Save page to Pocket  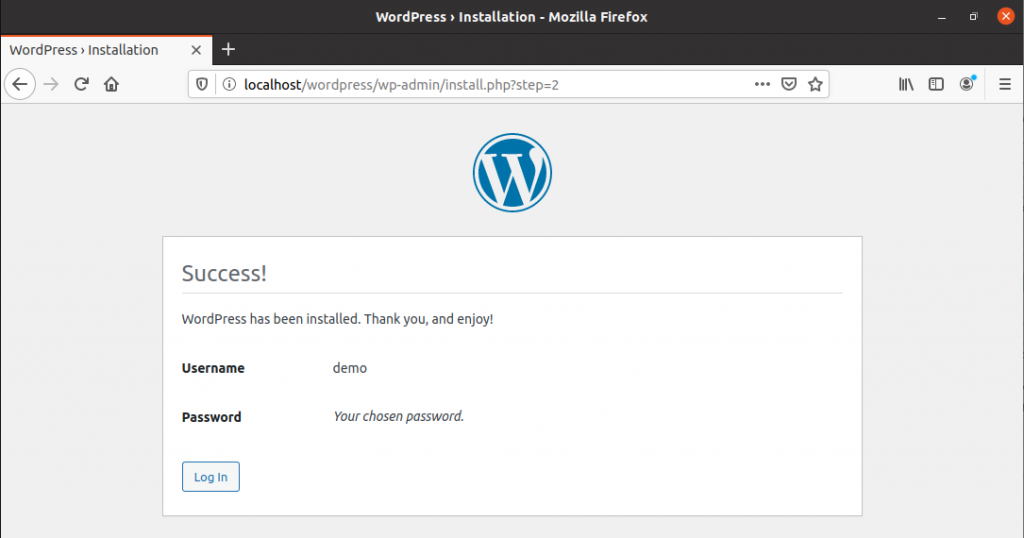pos(789,85)
